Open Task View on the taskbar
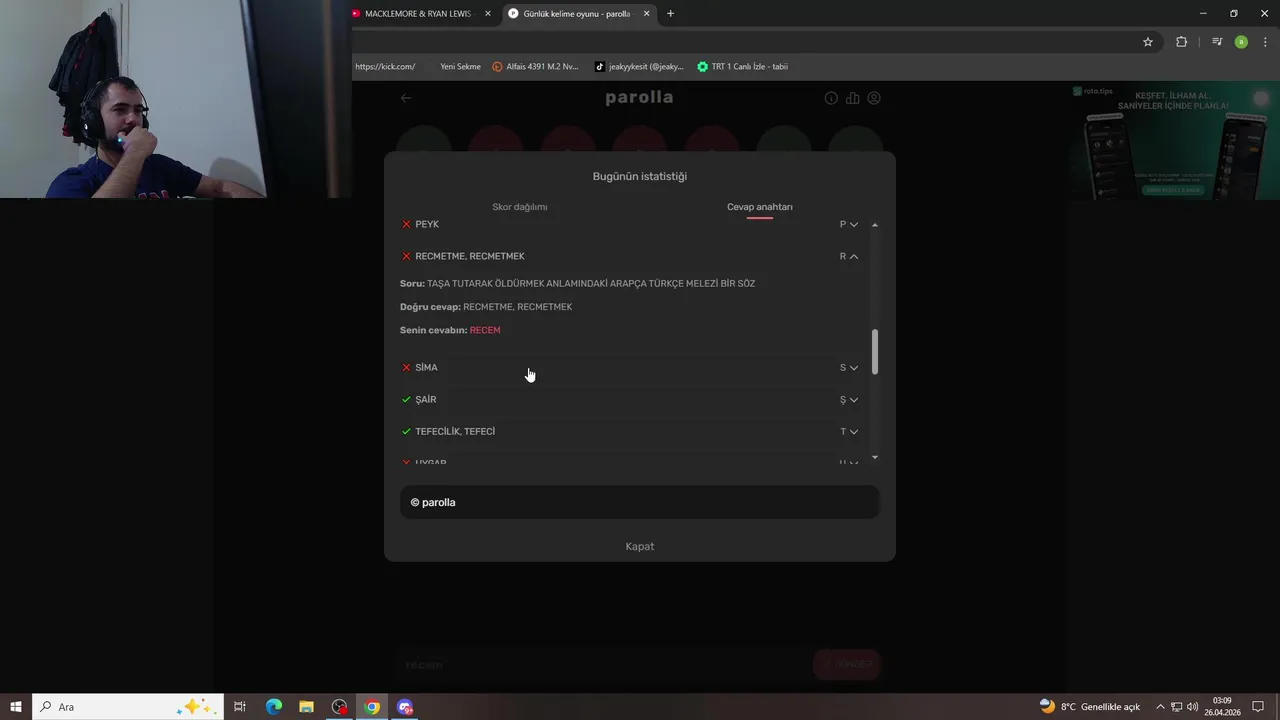The image size is (1280, 720). (x=240, y=707)
